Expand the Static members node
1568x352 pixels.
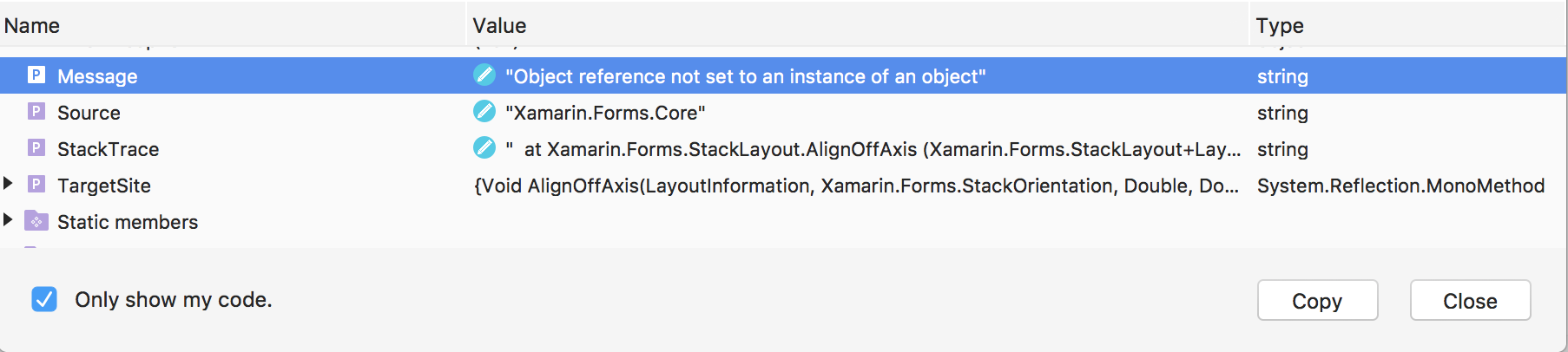[8, 219]
